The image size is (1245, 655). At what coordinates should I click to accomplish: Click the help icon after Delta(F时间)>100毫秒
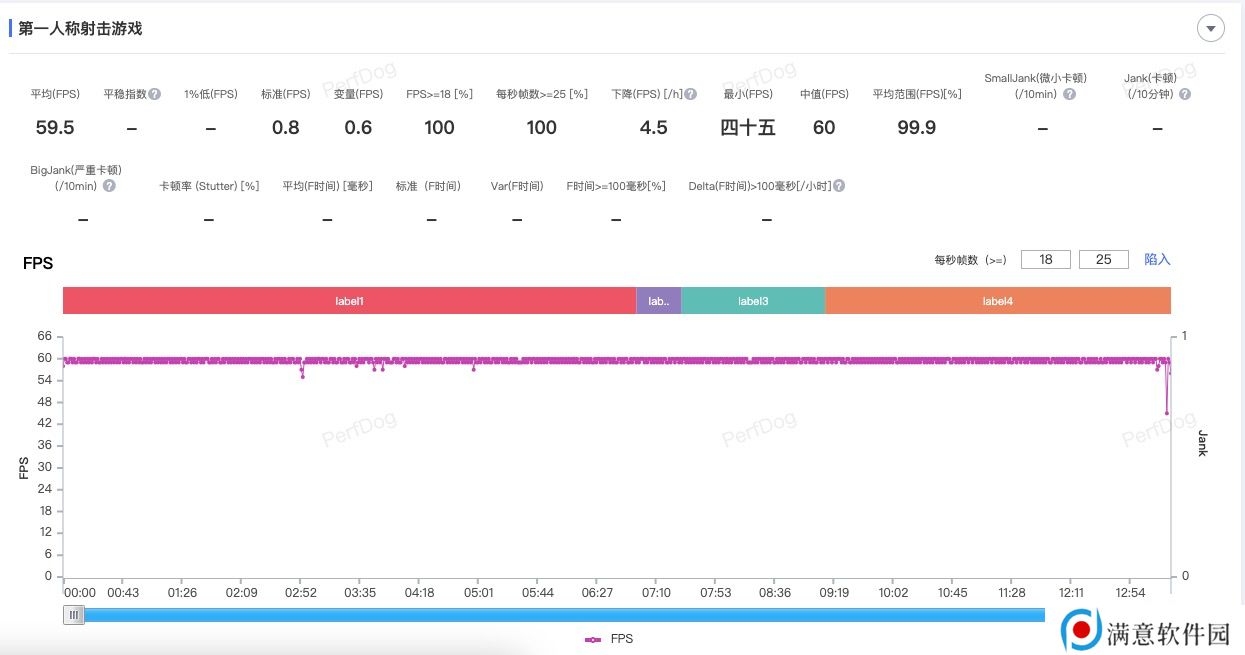tap(839, 186)
